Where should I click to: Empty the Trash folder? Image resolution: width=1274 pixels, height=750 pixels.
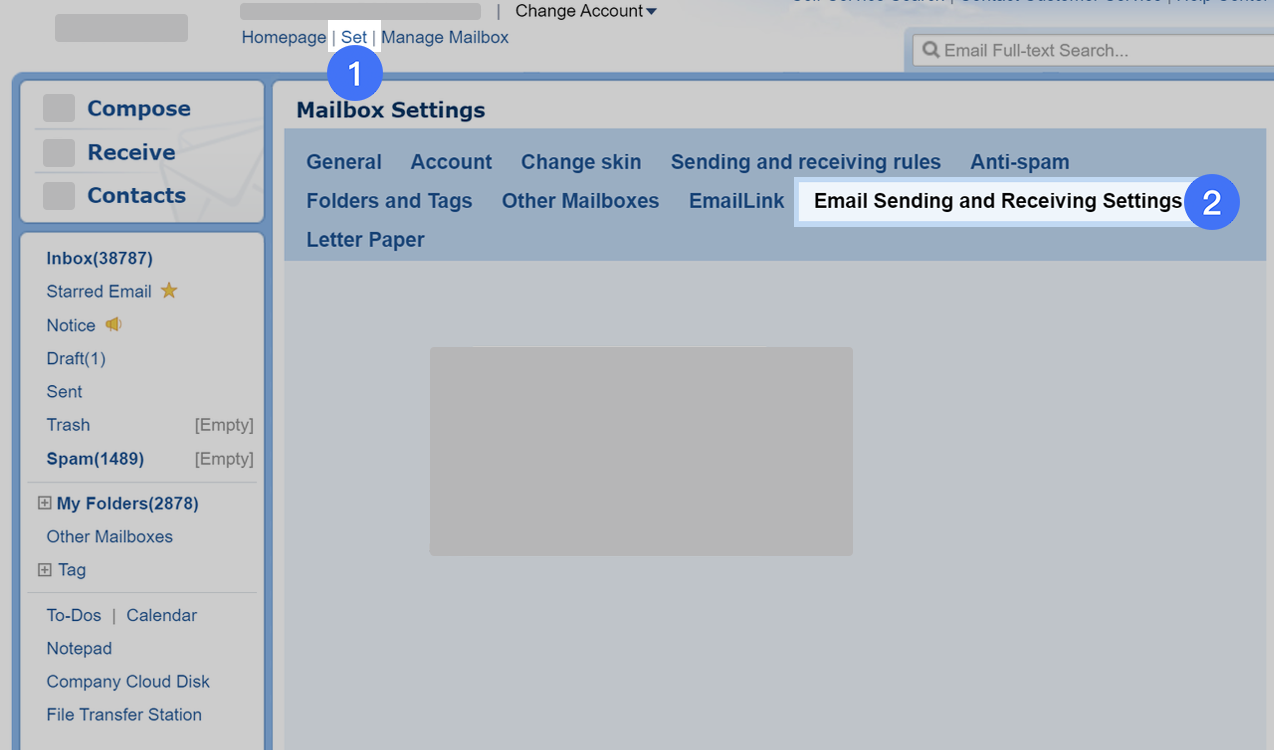224,424
